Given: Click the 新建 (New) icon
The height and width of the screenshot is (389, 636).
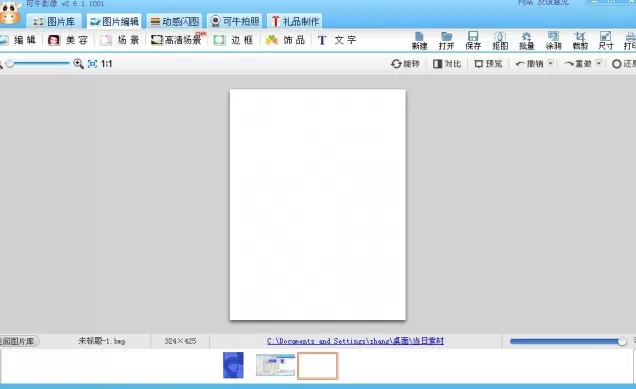Looking at the screenshot, I should (x=419, y=41).
